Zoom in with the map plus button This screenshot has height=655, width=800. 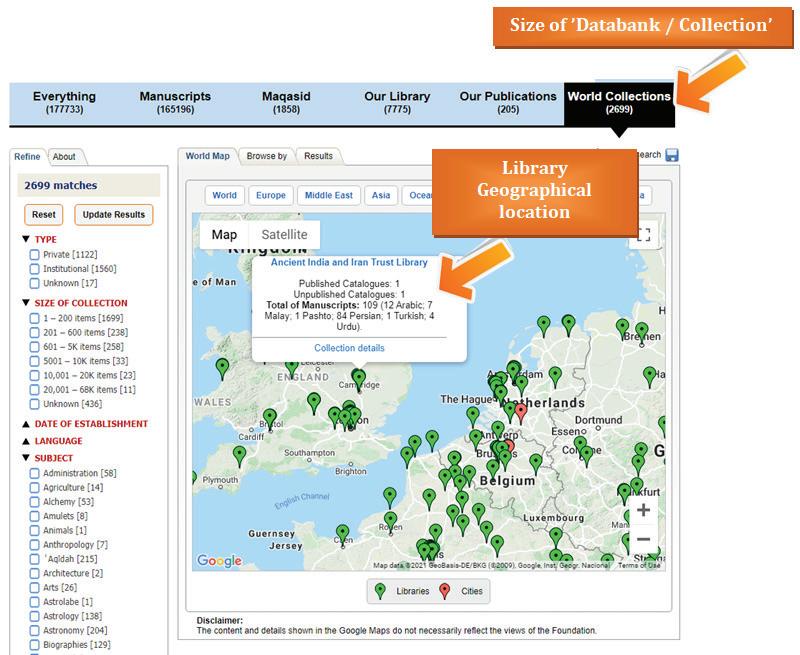pos(643,510)
